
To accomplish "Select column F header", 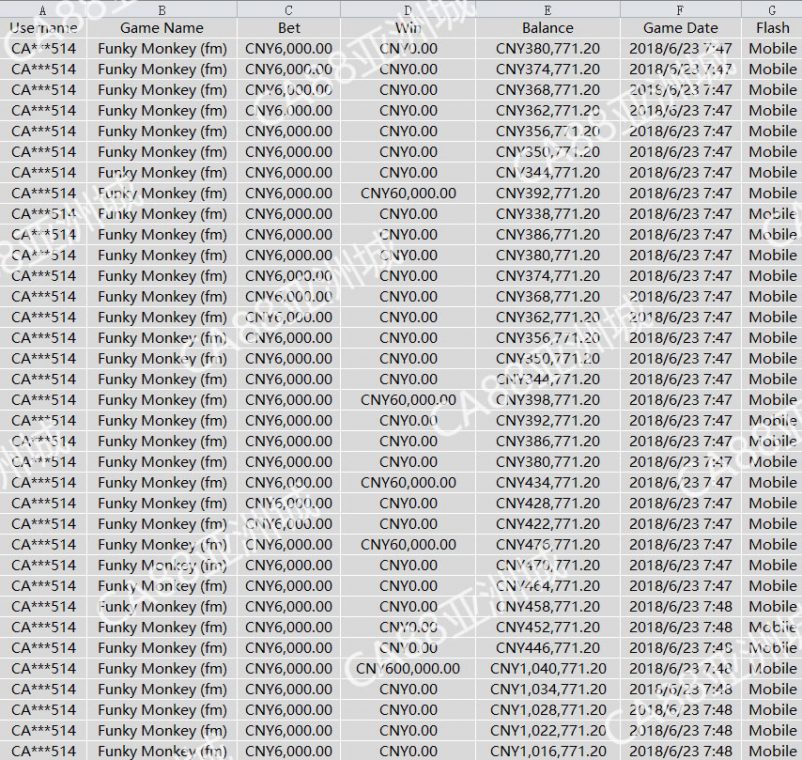I will tap(680, 9).
